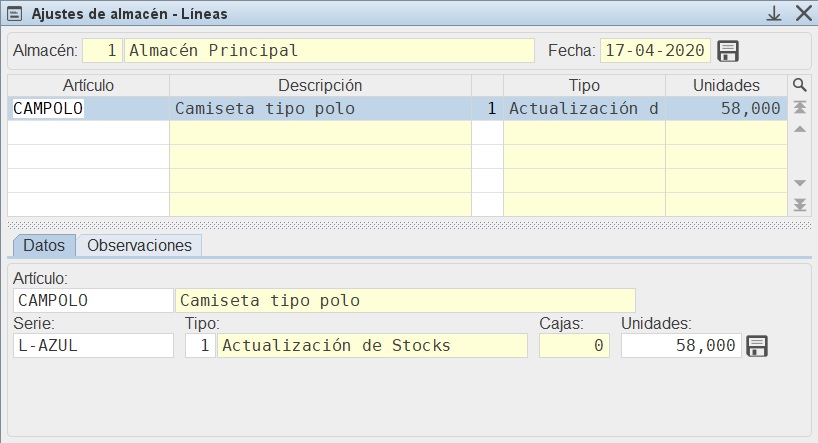Viewport: 818px width, 443px height.
Task: Click the Almacén number field
Action: 102,51
